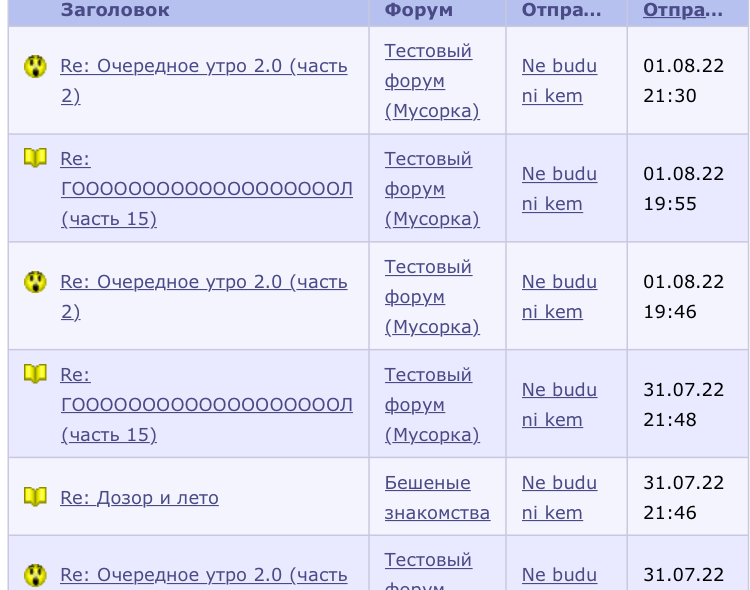
Task: Click the open book icon beside the 31.07.22 21:48 post
Action: tap(35, 373)
